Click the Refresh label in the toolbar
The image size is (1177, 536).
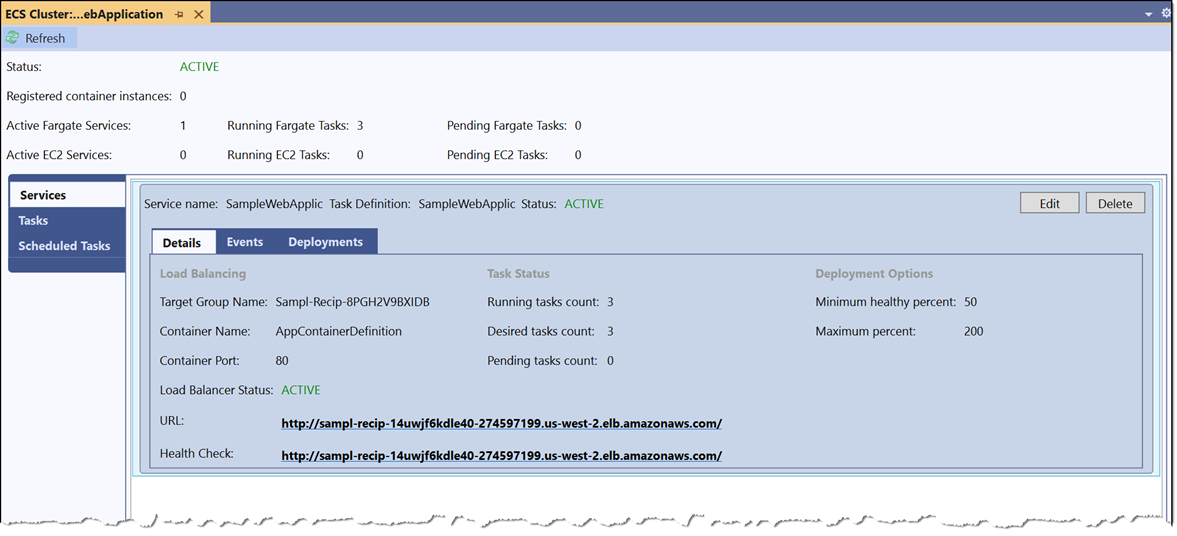45,38
